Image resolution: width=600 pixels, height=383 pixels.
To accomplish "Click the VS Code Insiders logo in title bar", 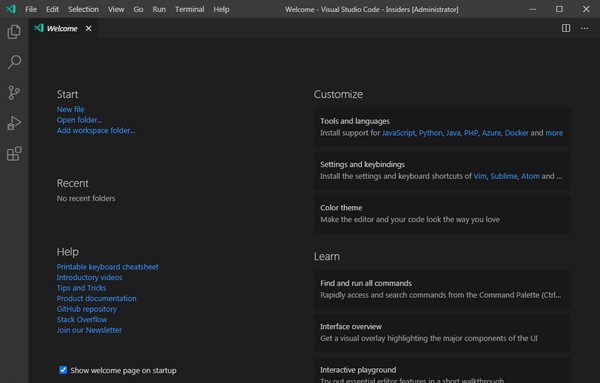I will coord(11,9).
